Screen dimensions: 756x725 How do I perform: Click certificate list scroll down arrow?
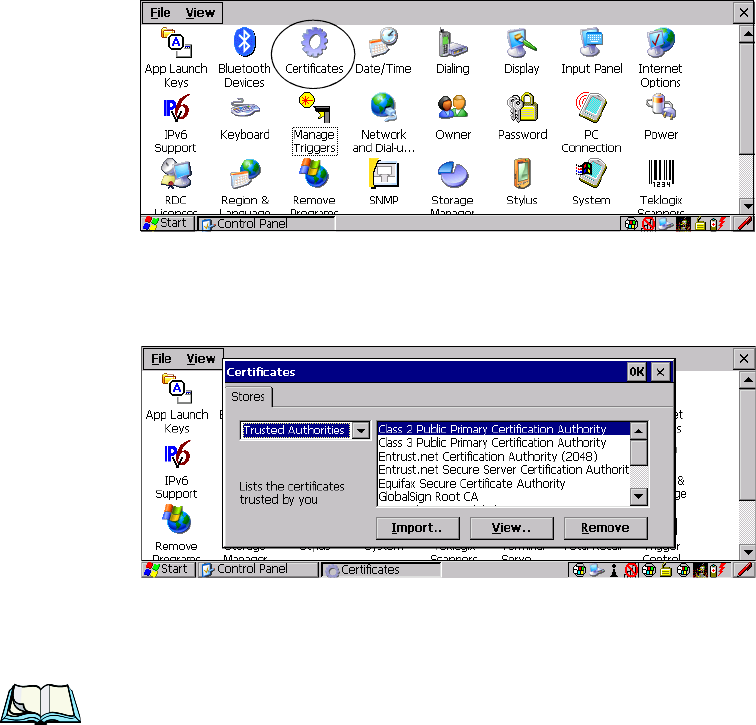click(638, 496)
